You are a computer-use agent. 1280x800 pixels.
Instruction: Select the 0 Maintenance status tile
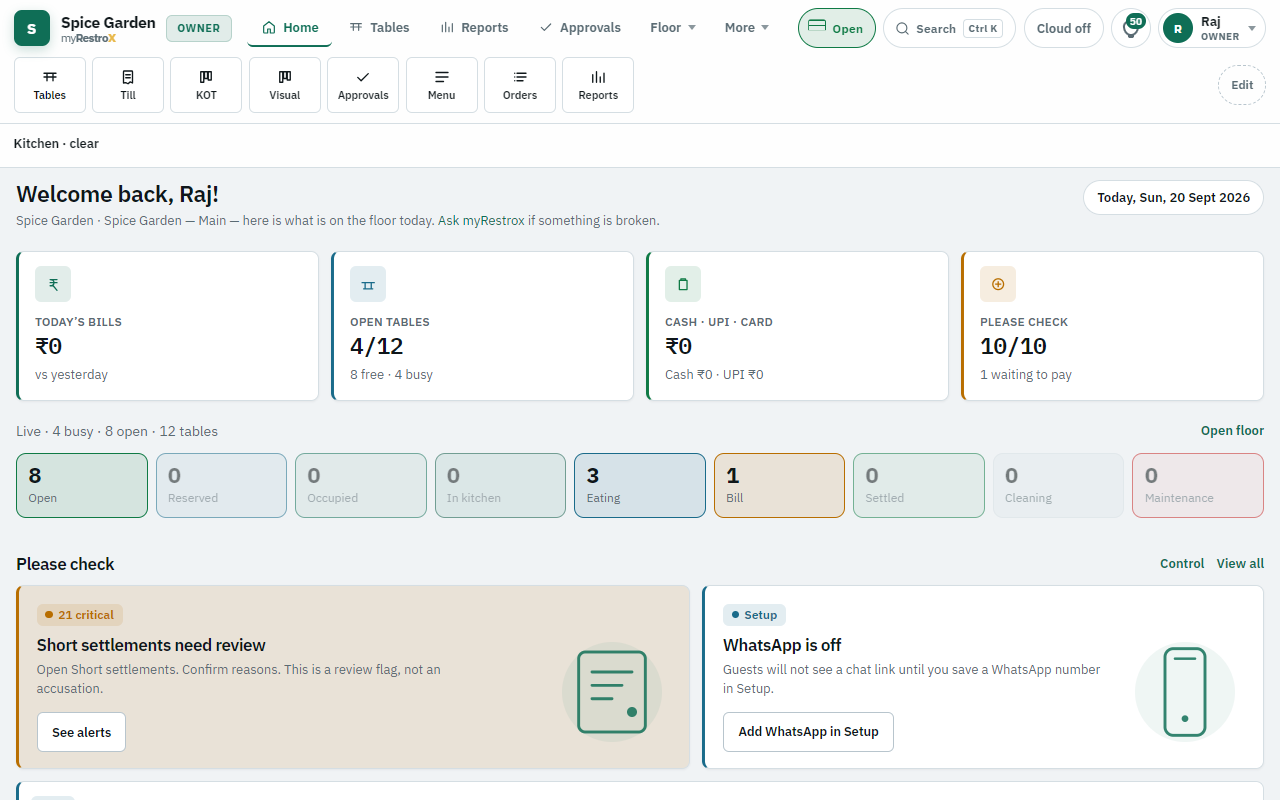pyautogui.click(x=1198, y=486)
